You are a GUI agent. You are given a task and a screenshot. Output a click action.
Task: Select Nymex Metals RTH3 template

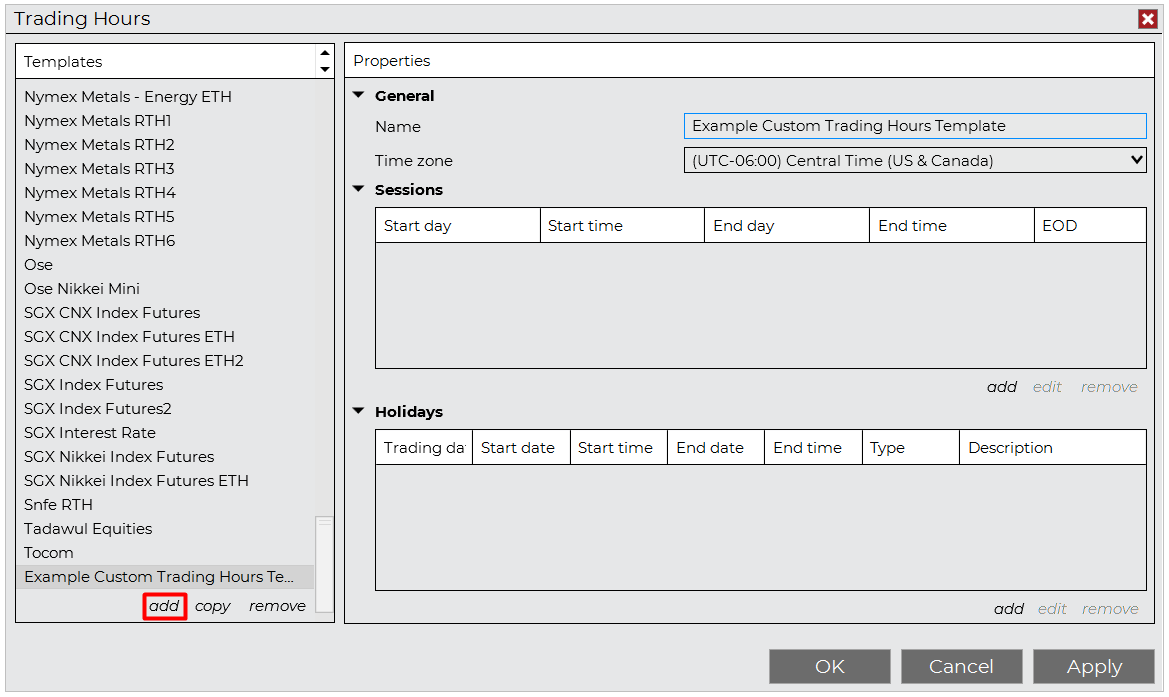coord(99,168)
